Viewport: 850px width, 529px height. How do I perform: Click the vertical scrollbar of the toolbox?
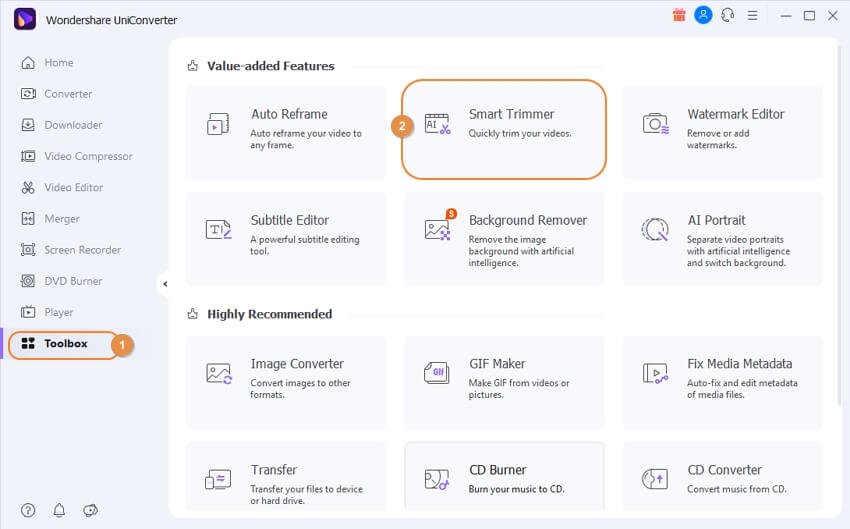click(839, 225)
